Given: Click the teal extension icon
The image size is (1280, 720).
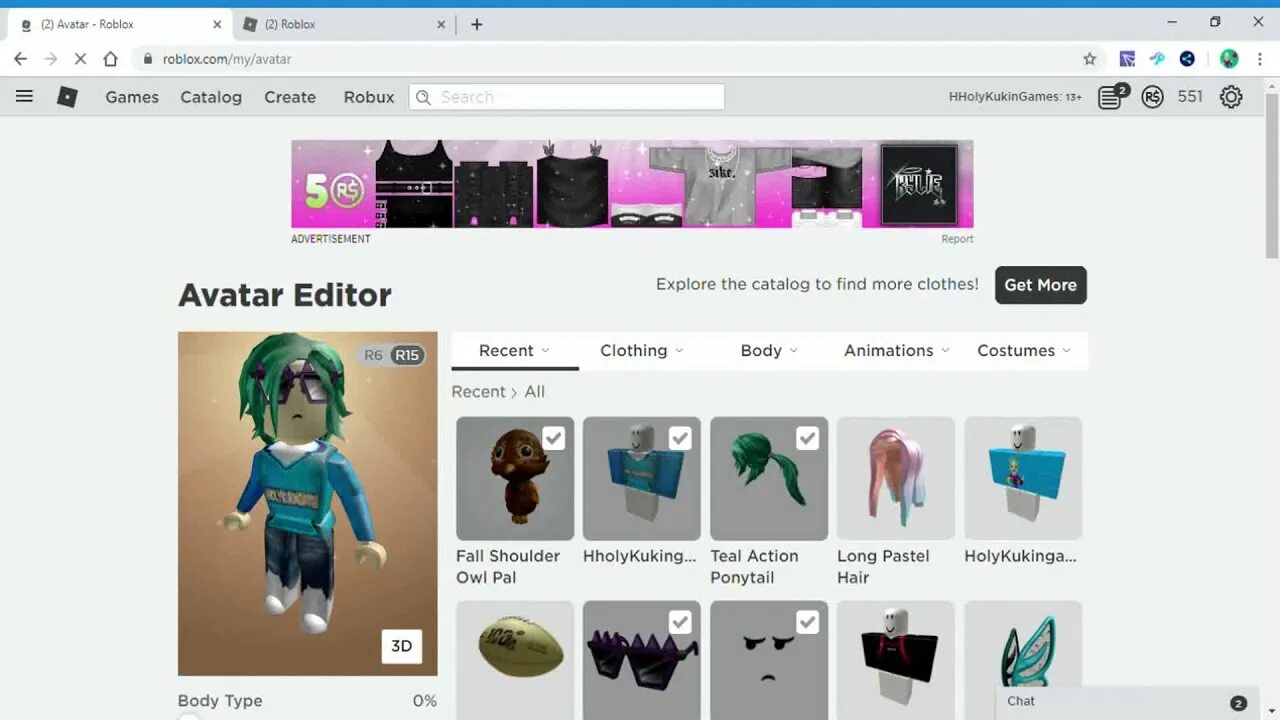Looking at the screenshot, I should pos(1157,59).
